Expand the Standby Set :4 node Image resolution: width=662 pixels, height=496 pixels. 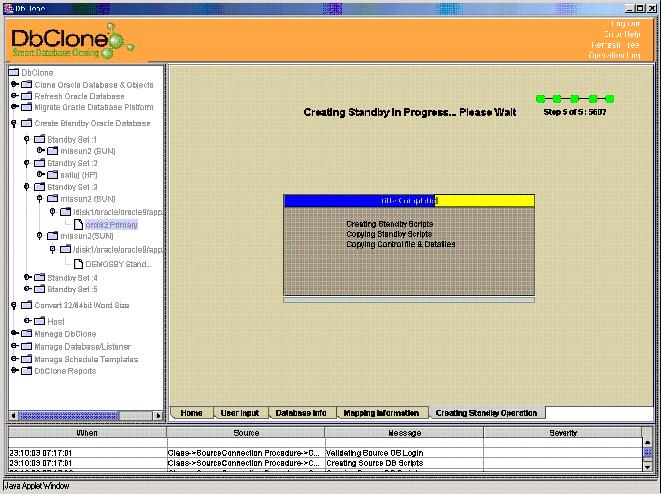27,277
